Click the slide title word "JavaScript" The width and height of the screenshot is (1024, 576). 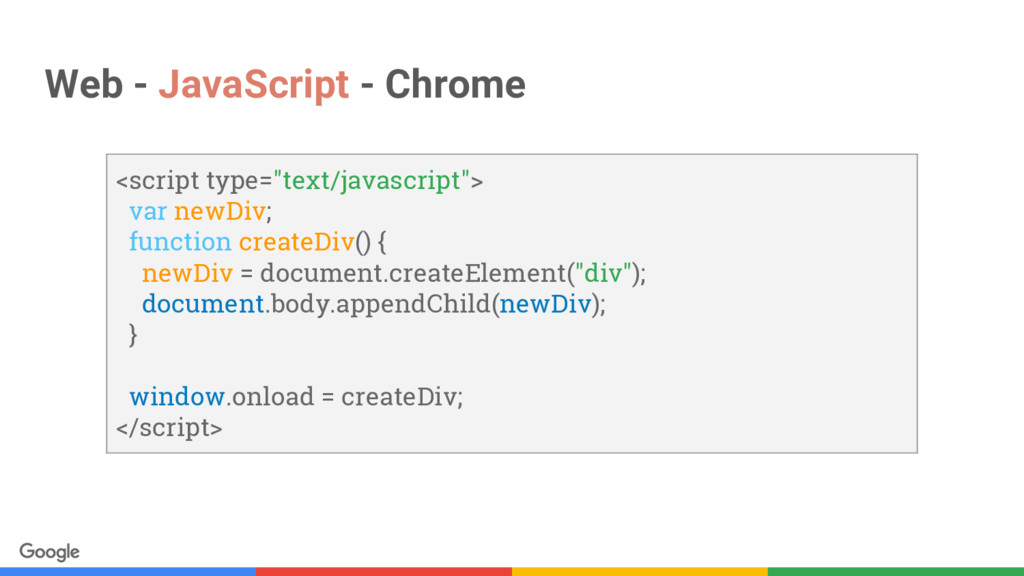pos(253,86)
